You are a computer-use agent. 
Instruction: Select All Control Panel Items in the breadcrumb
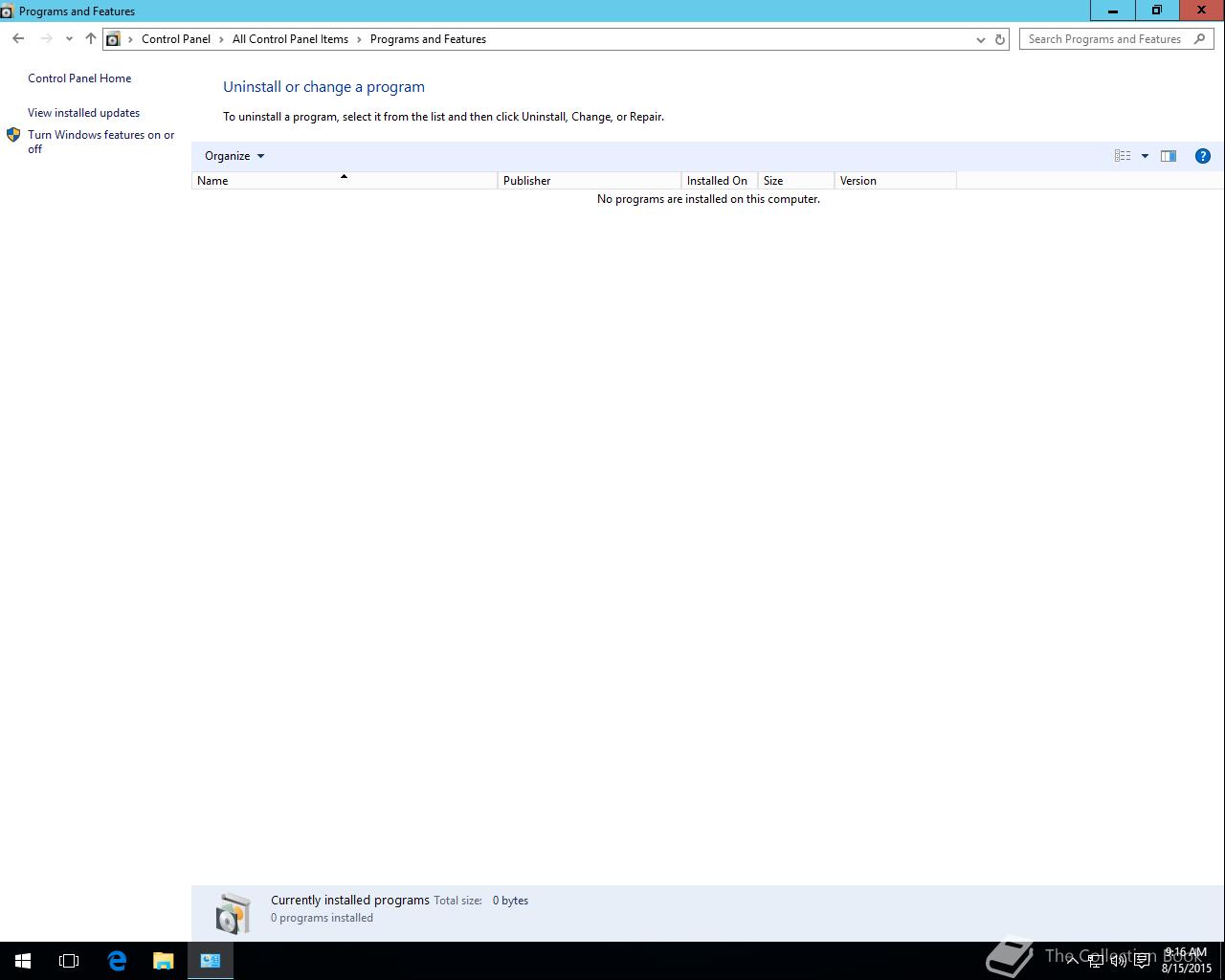[x=290, y=39]
